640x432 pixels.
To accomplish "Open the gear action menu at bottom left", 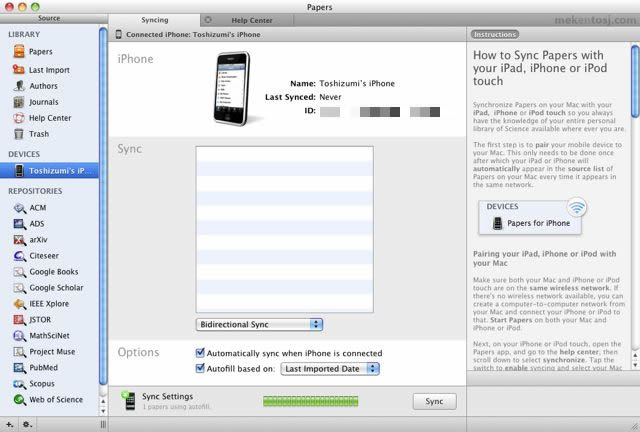I will pyautogui.click(x=27, y=425).
